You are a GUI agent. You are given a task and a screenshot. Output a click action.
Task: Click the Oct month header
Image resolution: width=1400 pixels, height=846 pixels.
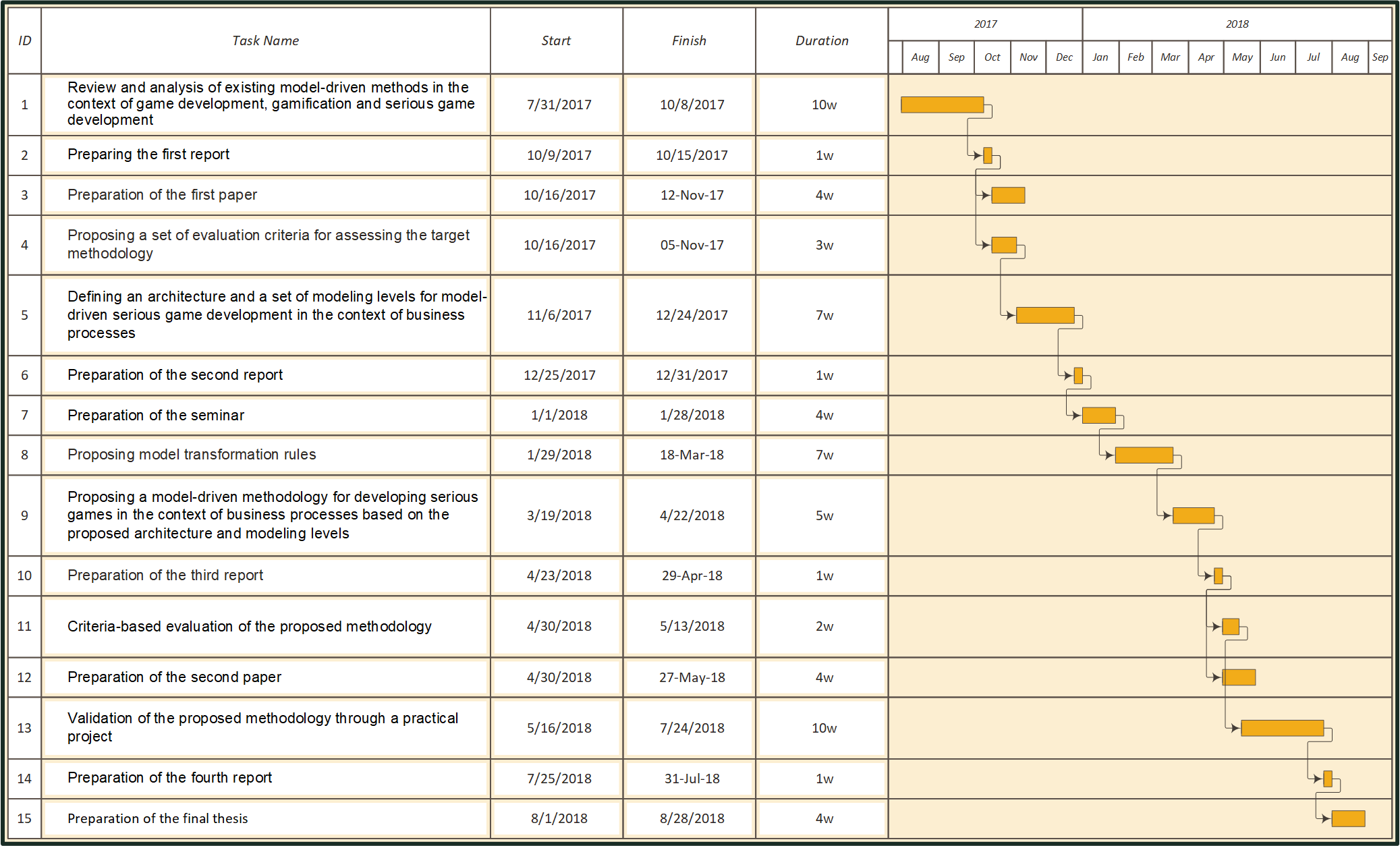[992, 57]
